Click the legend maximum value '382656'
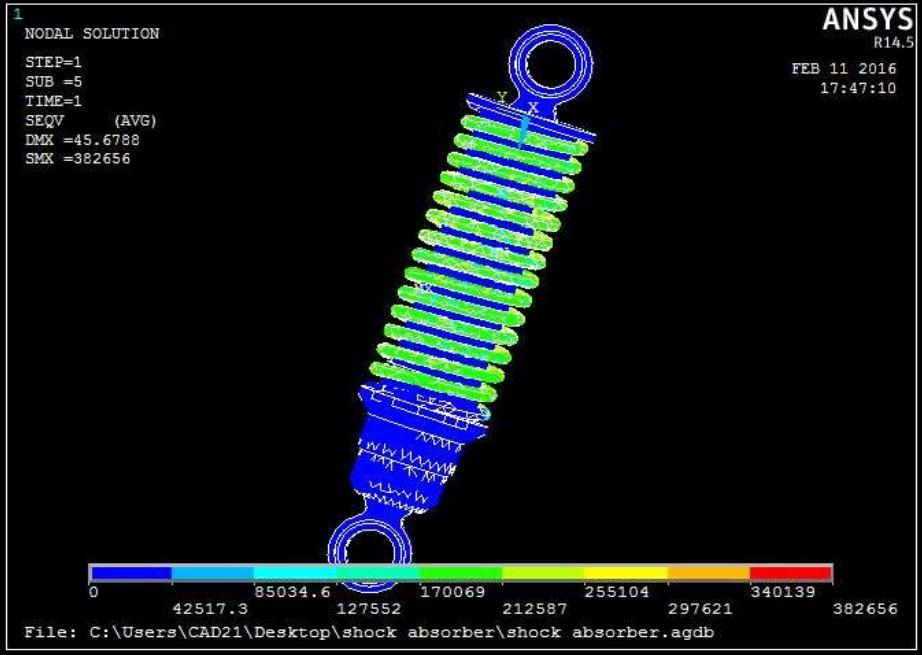 [x=865, y=609]
